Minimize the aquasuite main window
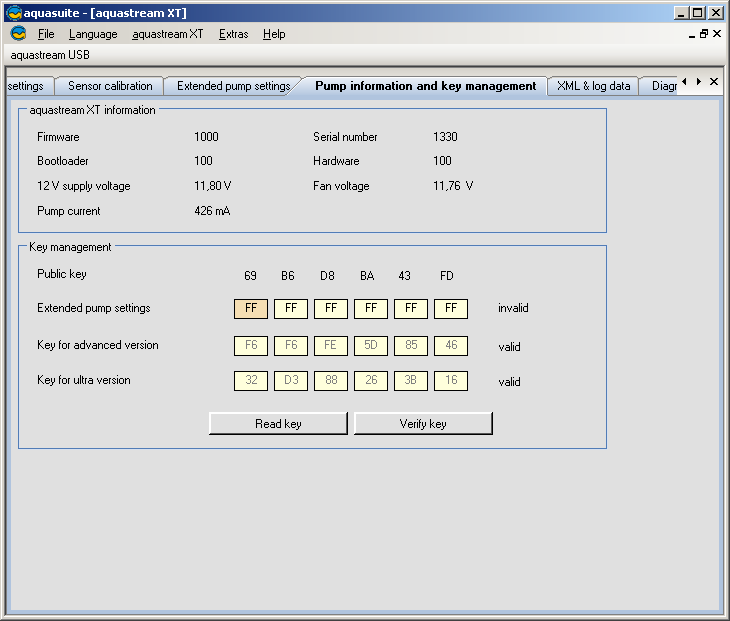This screenshot has height=621, width=730. (x=681, y=13)
